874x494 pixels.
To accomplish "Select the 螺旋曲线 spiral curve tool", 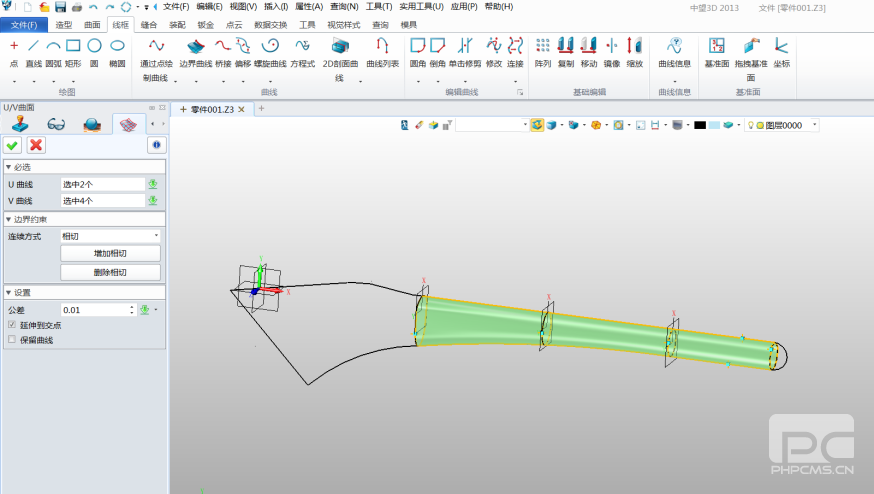I will click(x=269, y=47).
